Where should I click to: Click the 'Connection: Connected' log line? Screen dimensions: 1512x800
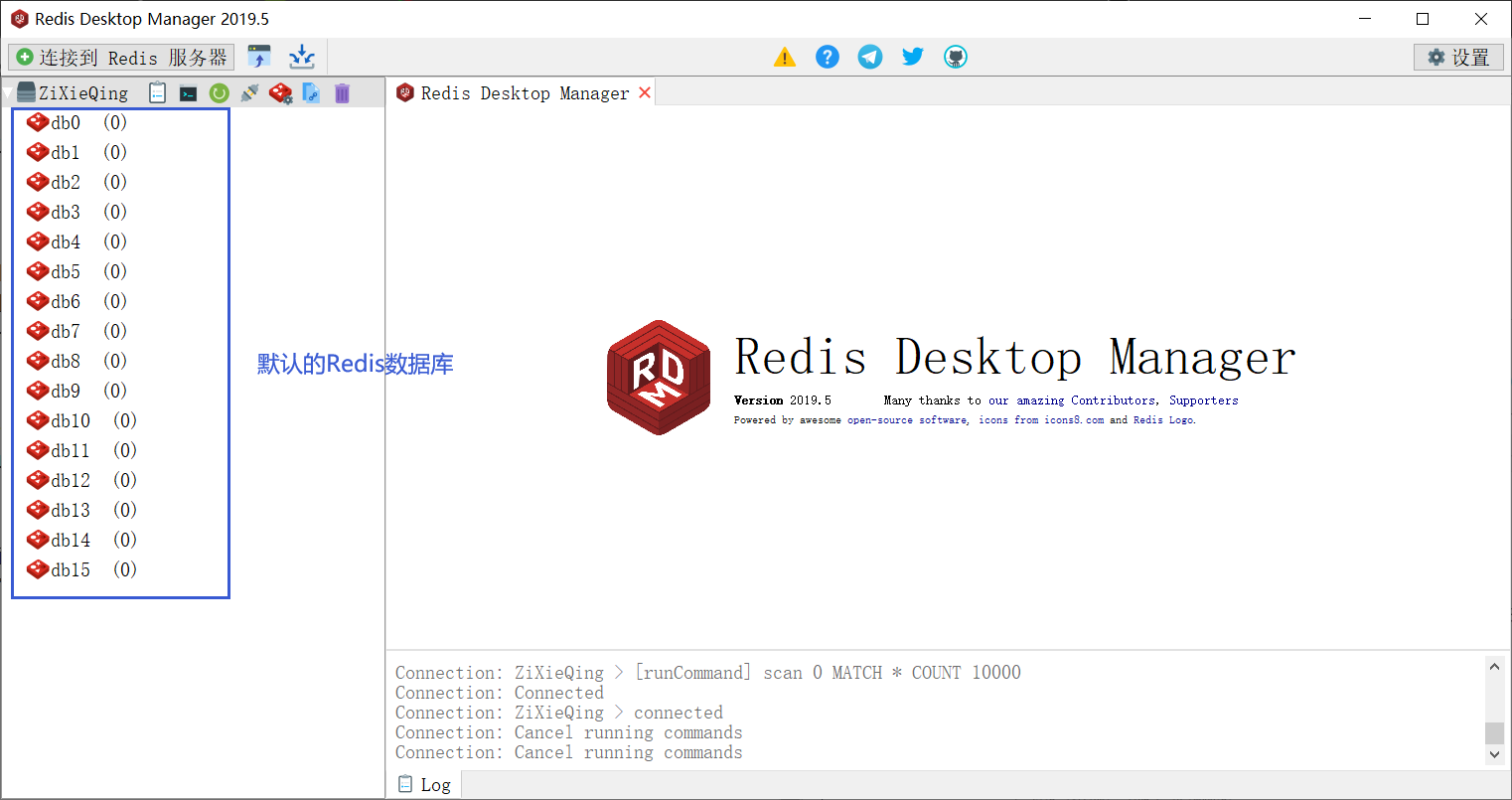coord(499,693)
